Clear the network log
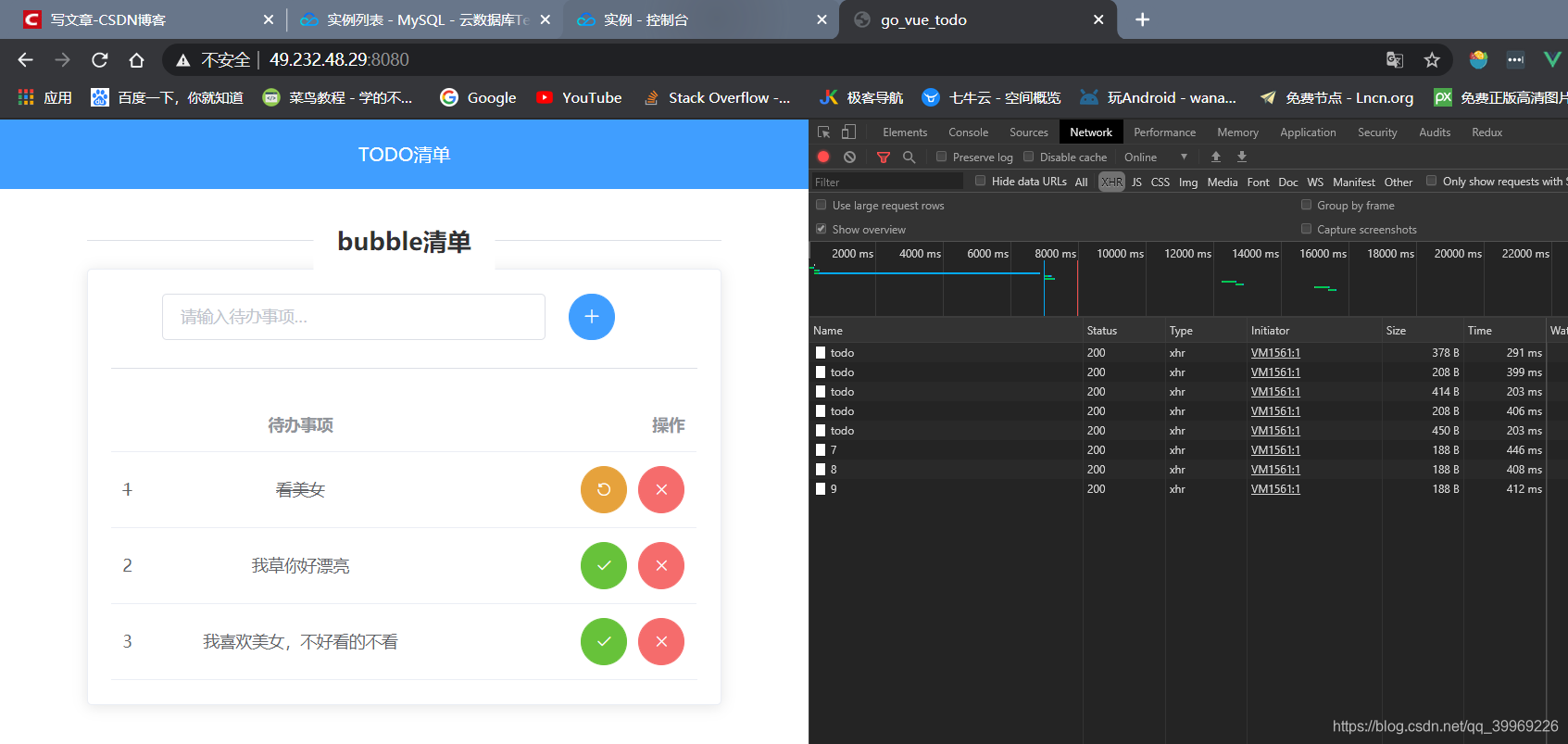 [x=849, y=158]
